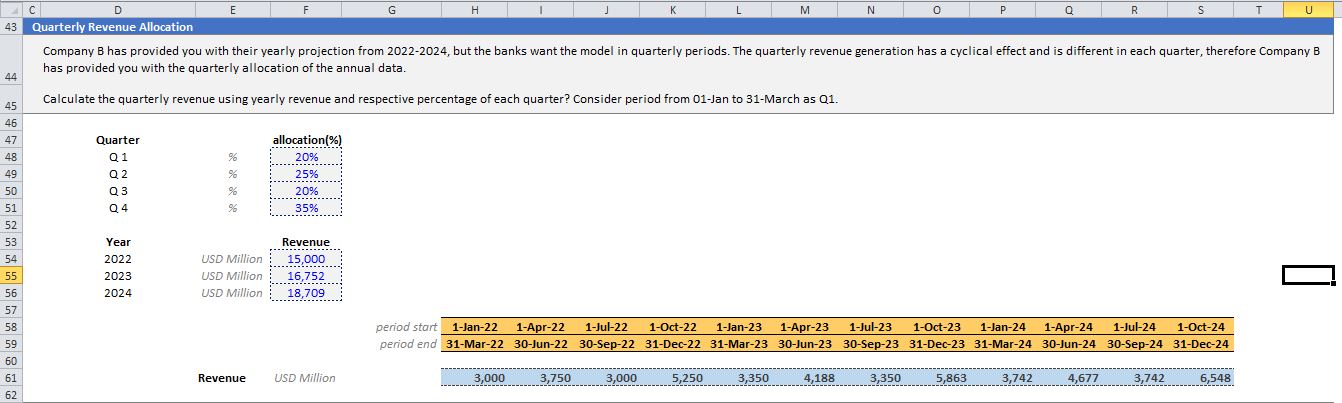This screenshot has height=403, width=1342.
Task: Click the period end label
Action: click(410, 344)
